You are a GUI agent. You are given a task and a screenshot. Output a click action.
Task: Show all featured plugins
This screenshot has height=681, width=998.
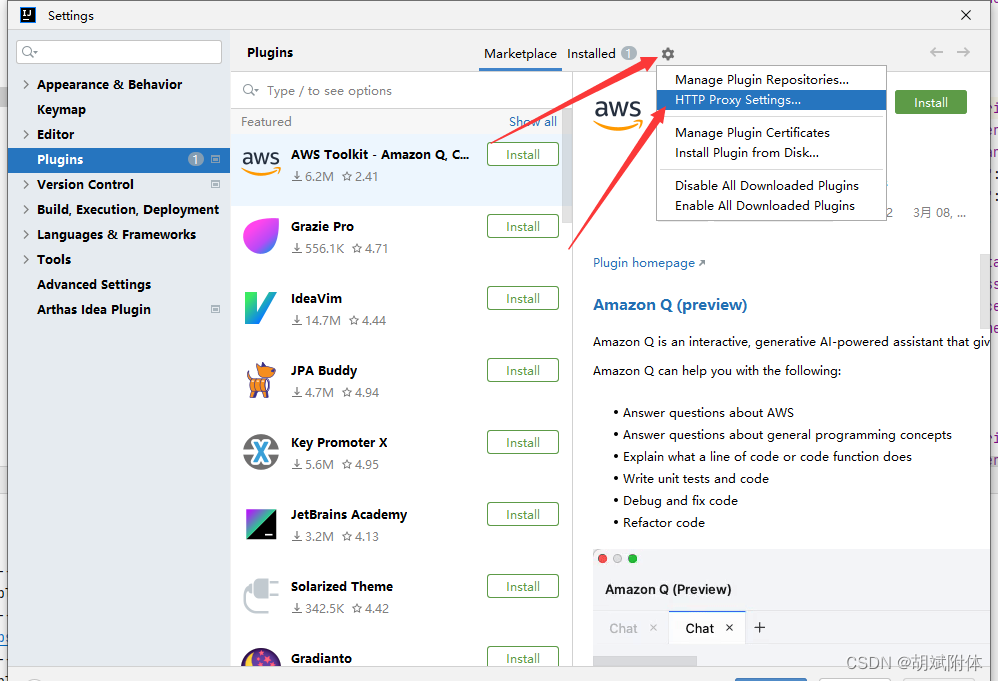[x=533, y=122]
